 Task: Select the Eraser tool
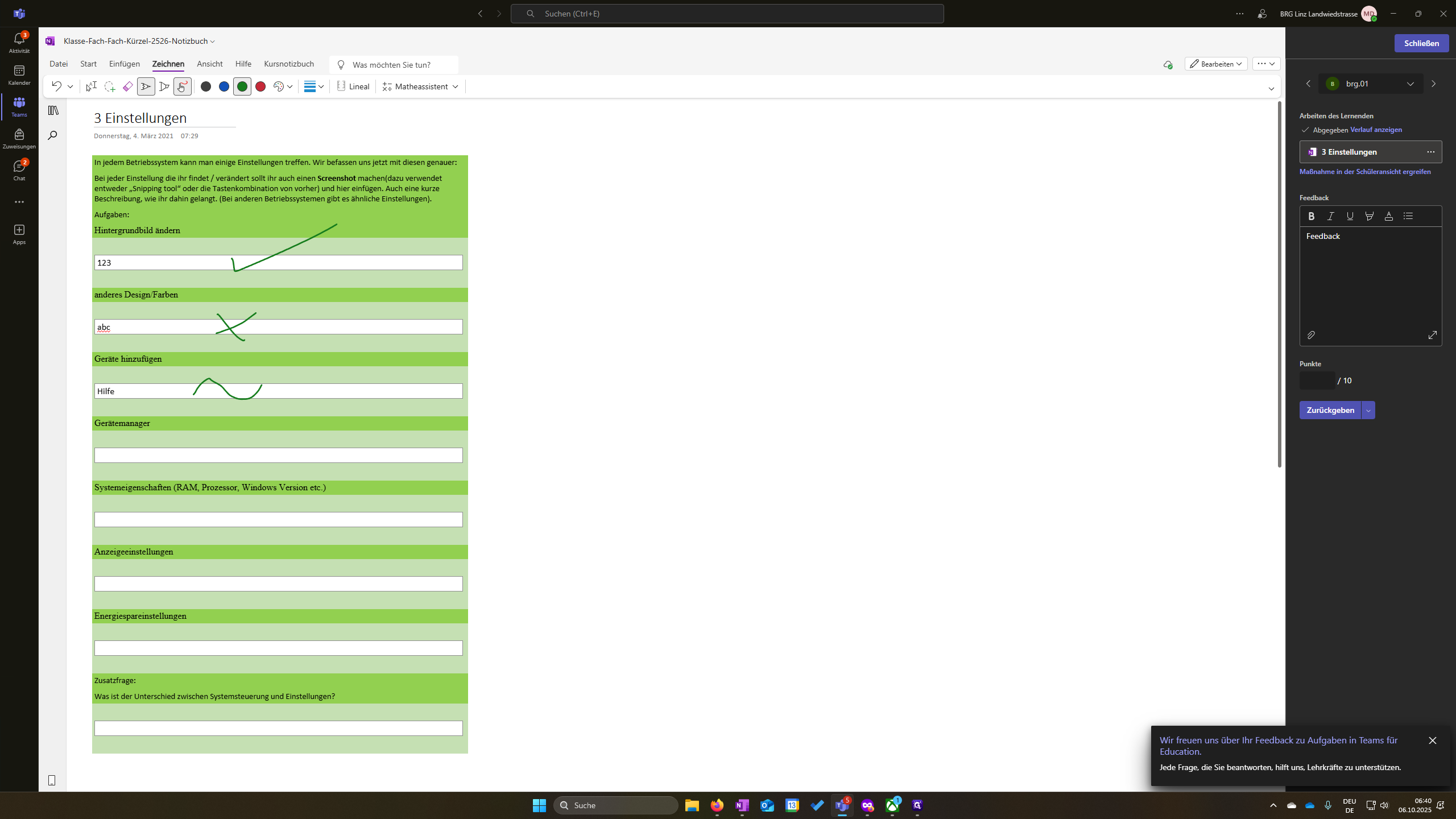[127, 86]
